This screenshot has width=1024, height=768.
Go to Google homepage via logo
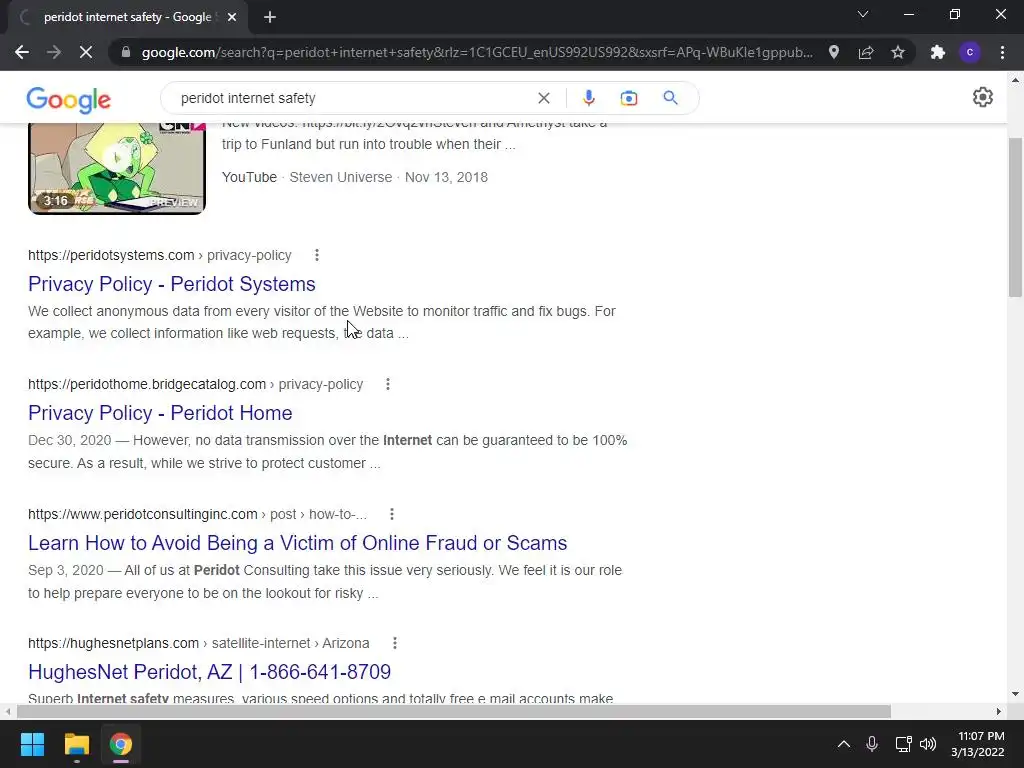click(x=69, y=99)
